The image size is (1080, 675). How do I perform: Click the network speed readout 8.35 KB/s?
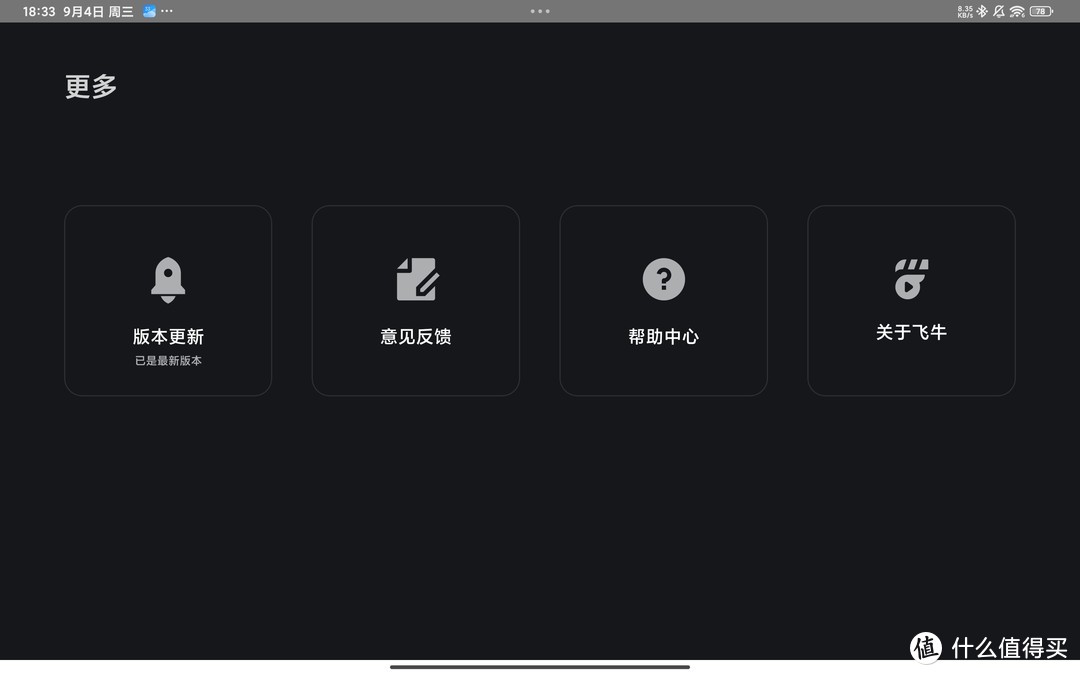click(964, 11)
